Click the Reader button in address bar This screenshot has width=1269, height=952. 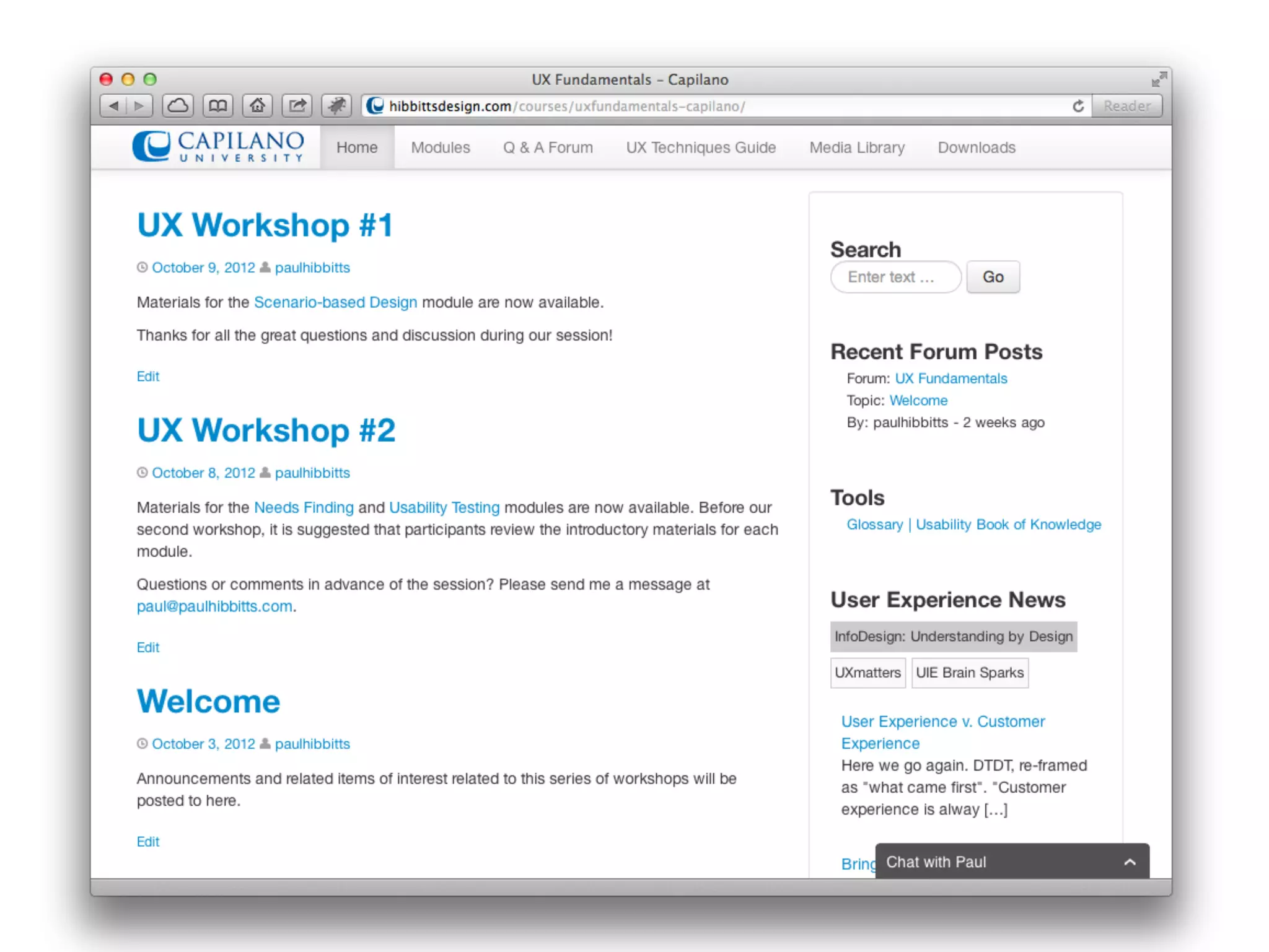pos(1126,106)
